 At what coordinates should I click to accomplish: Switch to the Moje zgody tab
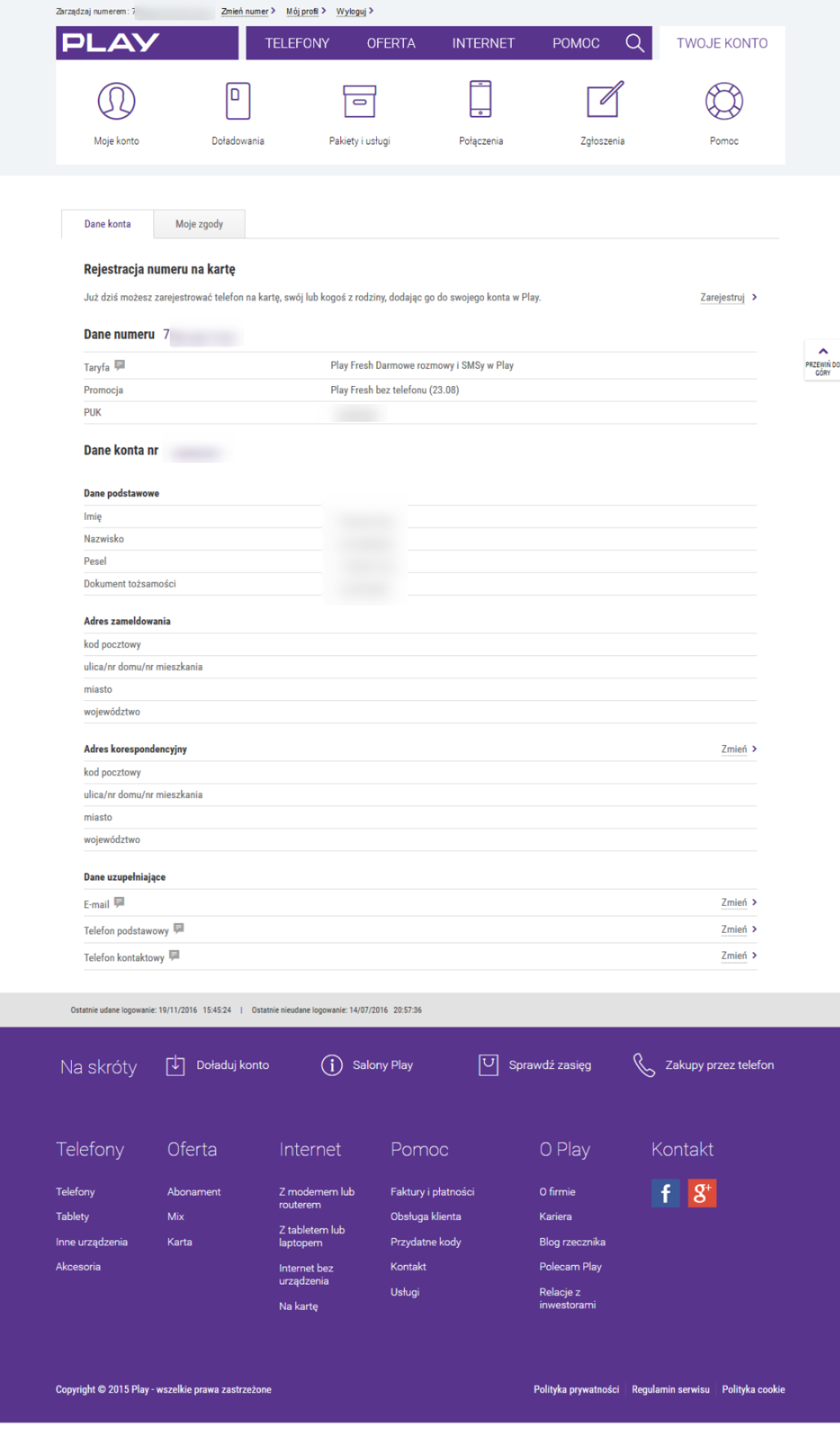pos(199,224)
